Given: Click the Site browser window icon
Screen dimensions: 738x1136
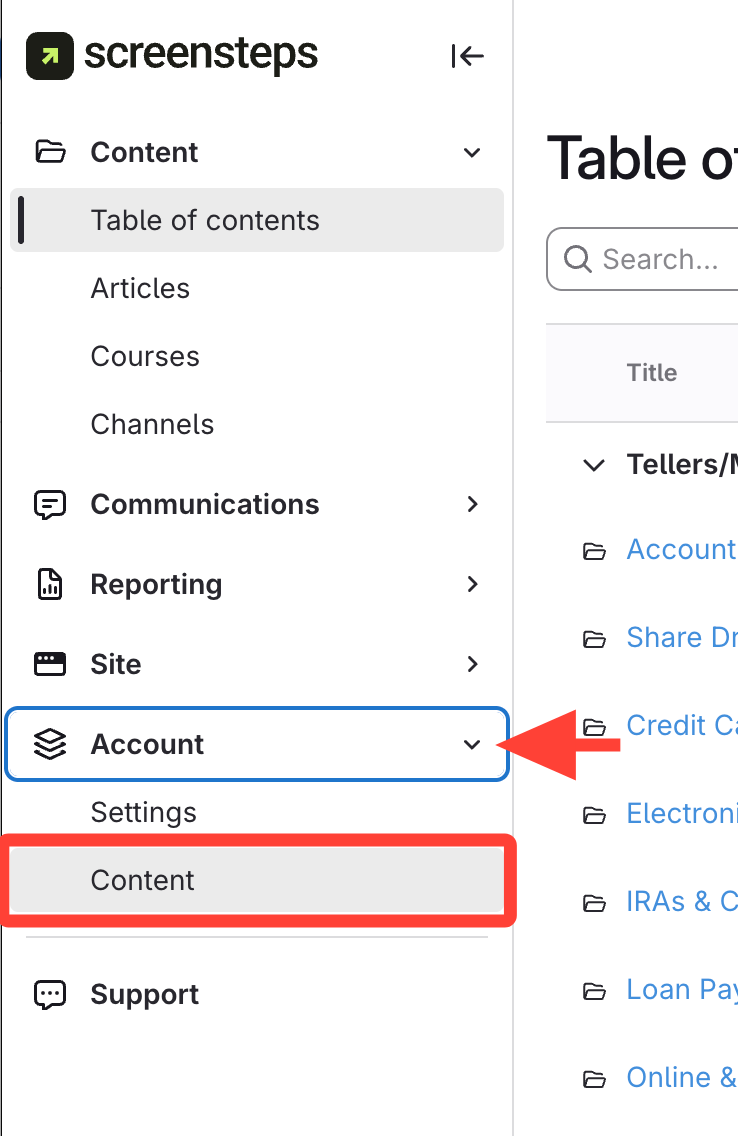Looking at the screenshot, I should point(50,664).
